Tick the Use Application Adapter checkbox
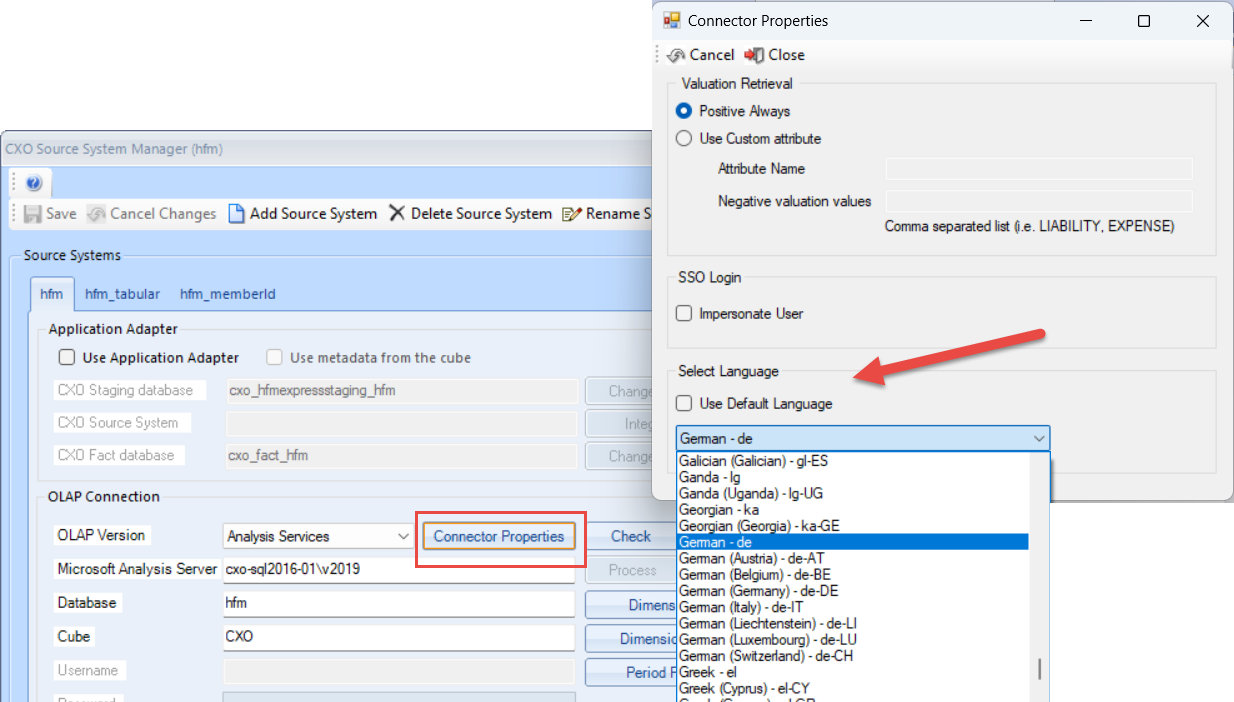Screen dimensions: 1234x702 [67, 357]
